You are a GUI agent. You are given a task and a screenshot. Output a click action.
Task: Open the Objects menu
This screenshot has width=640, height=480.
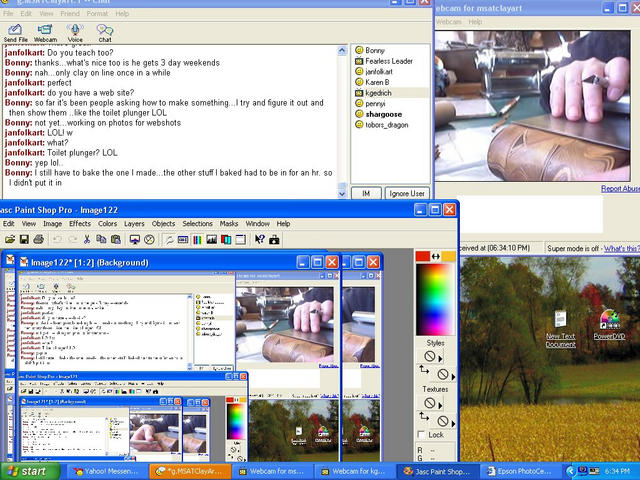[163, 224]
